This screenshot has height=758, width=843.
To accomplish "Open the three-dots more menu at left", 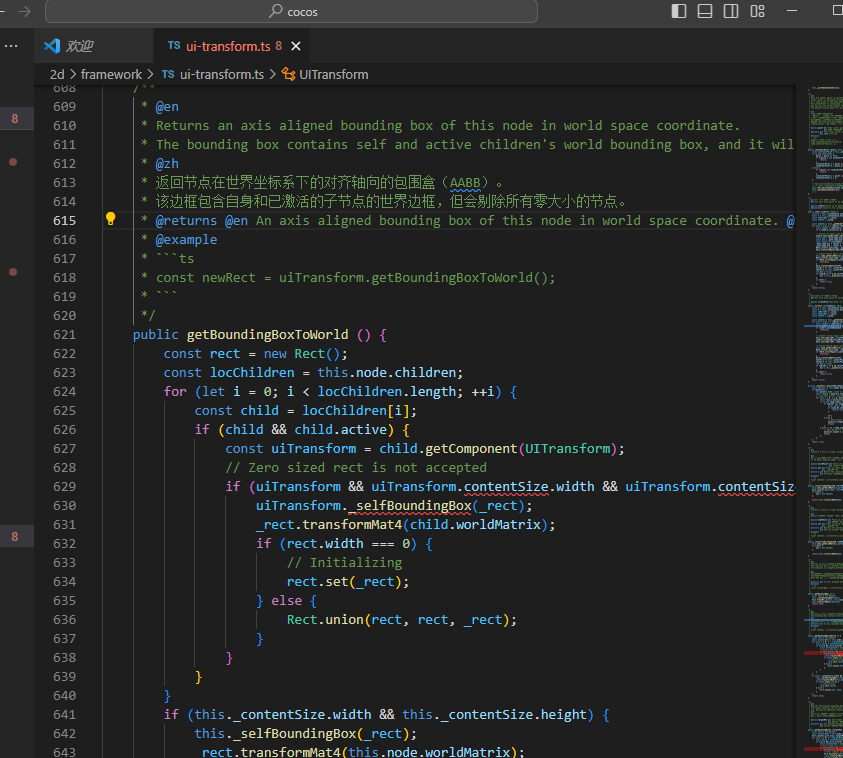I will pos(13,46).
